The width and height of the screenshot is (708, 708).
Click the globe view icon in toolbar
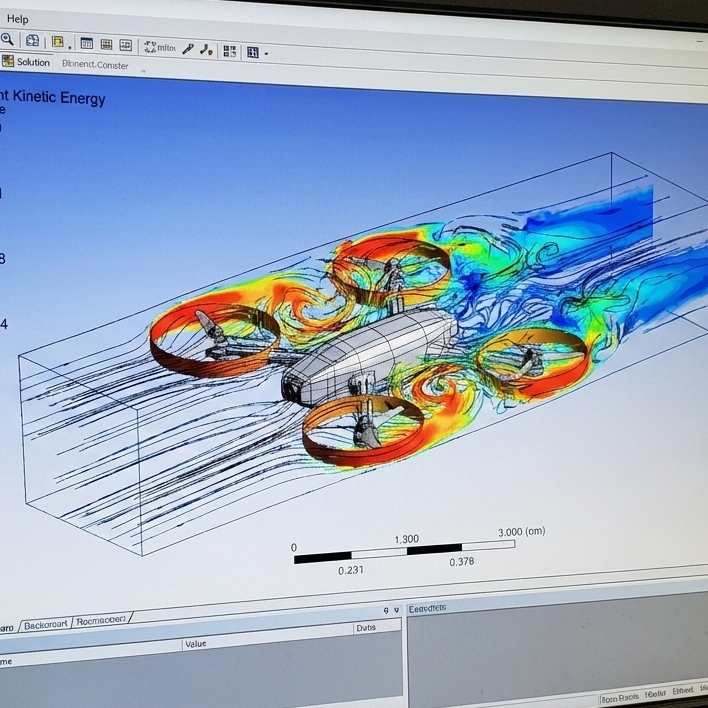pos(32,41)
